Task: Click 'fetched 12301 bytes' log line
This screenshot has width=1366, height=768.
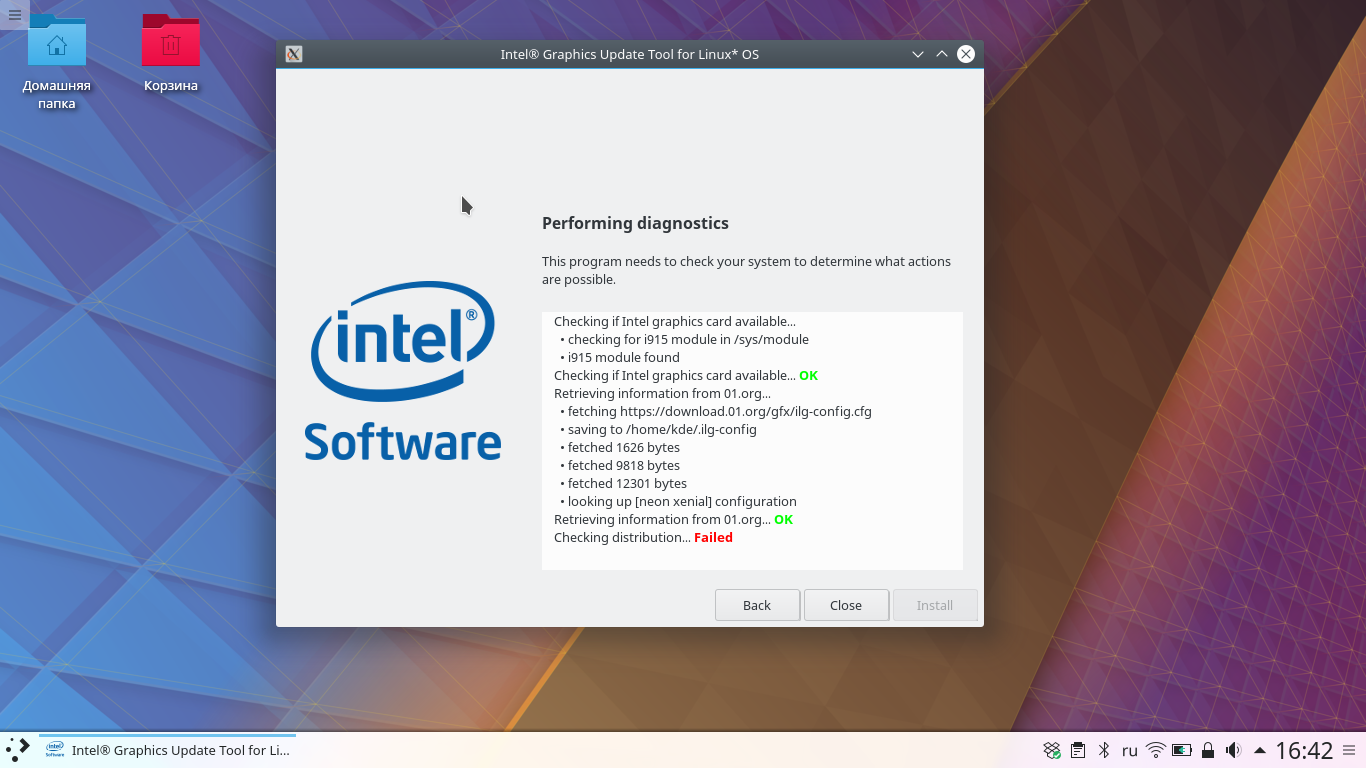Action: tap(627, 483)
